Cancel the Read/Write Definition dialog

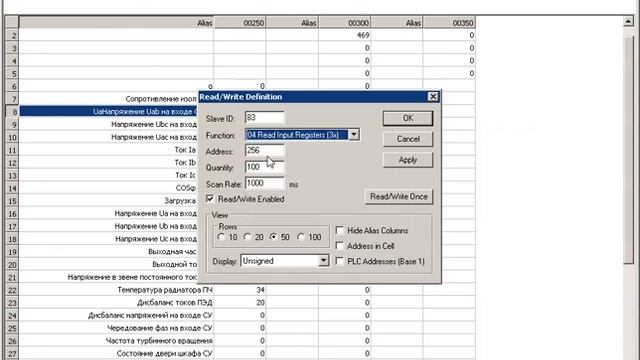pyautogui.click(x=407, y=139)
